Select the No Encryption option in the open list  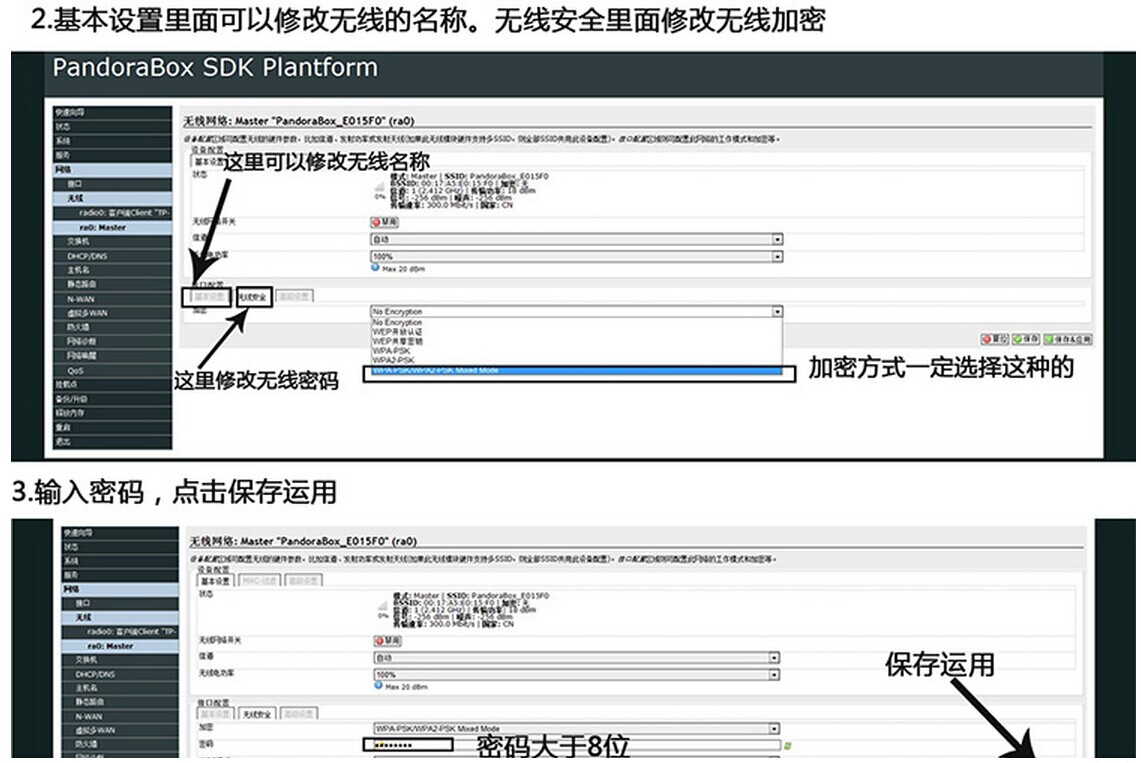point(576,321)
